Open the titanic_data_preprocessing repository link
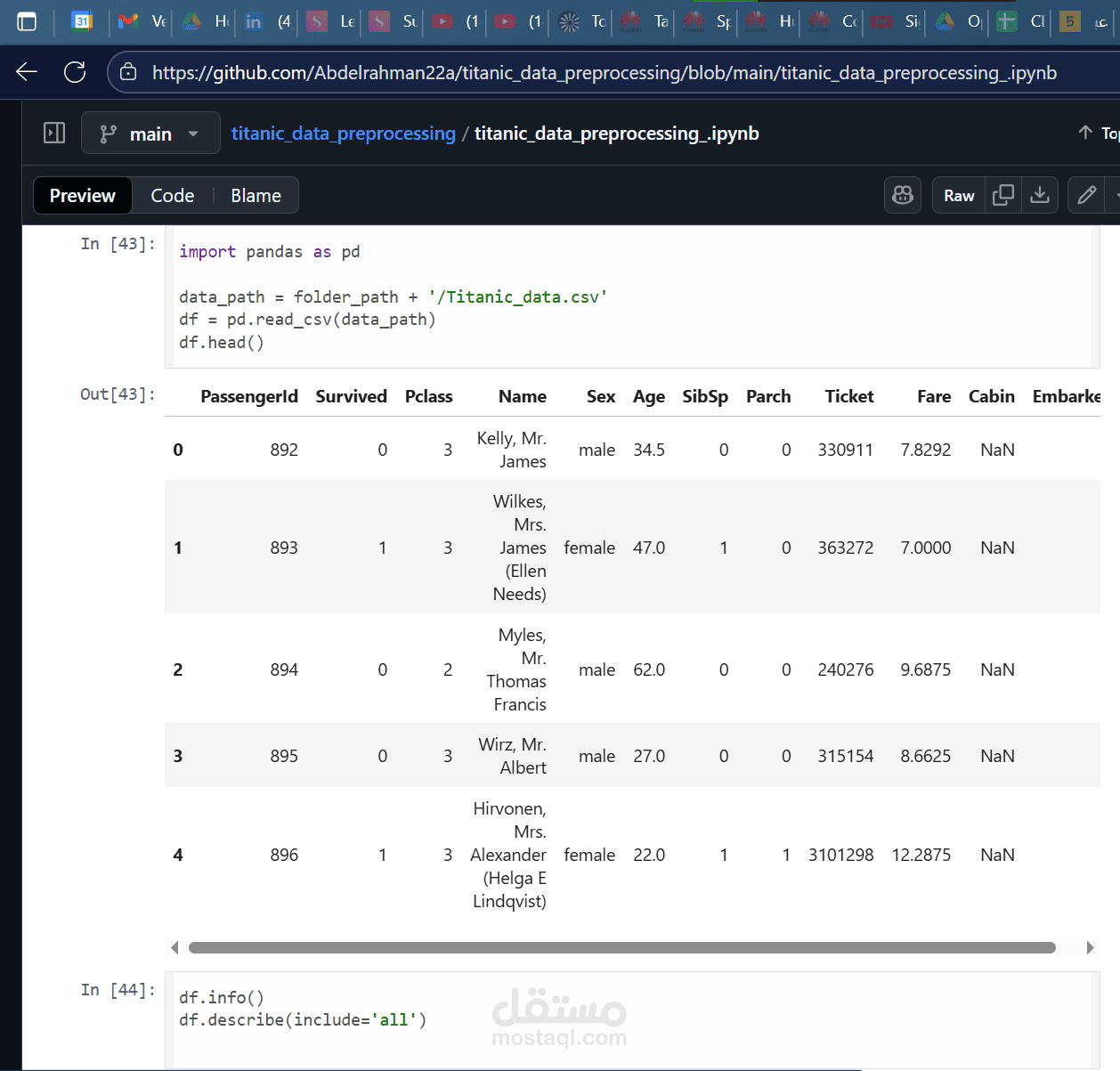This screenshot has height=1071, width=1120. pos(343,134)
